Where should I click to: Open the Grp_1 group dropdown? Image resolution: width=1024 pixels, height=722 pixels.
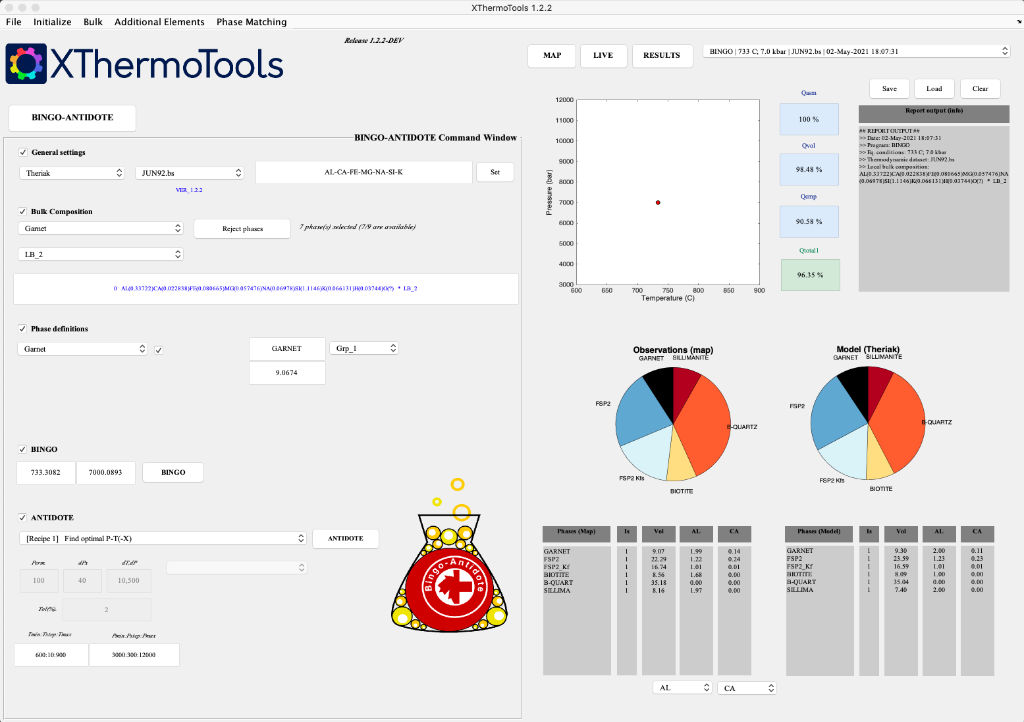[x=364, y=348]
